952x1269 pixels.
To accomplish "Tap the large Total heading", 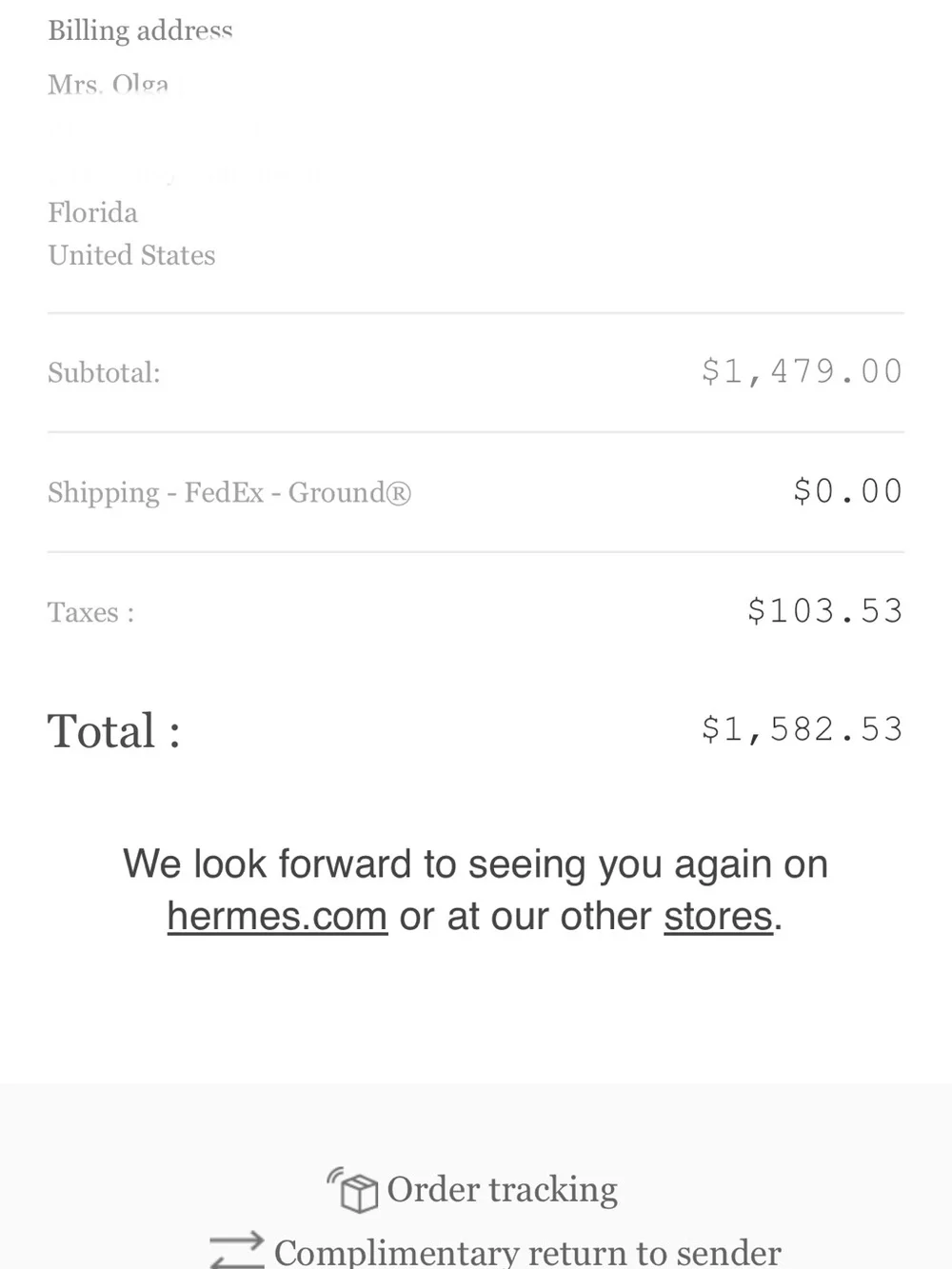I will pos(114,731).
